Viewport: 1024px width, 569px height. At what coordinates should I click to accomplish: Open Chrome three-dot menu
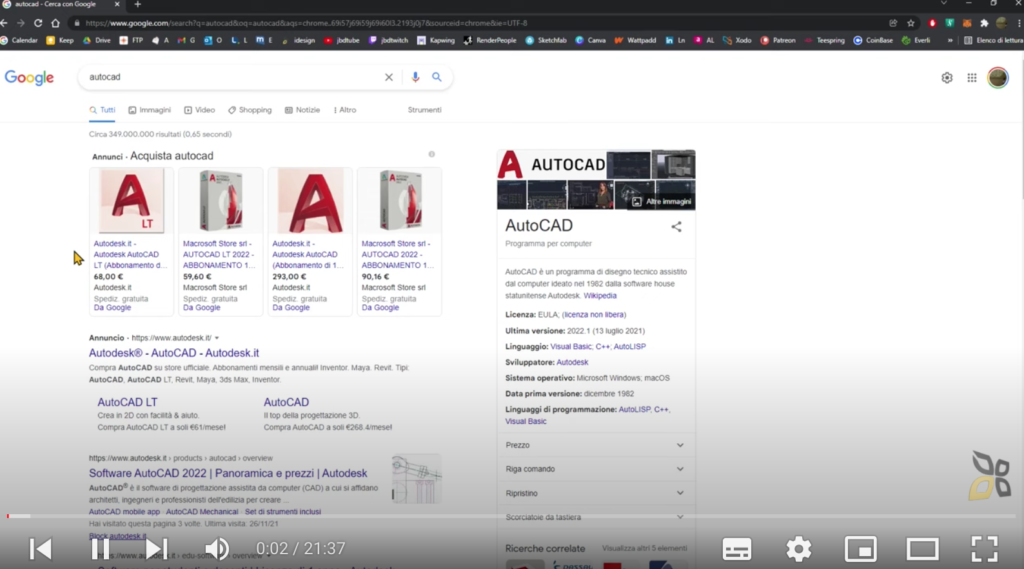pos(1019,23)
